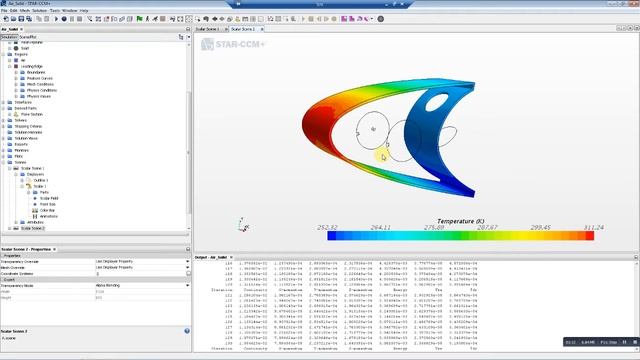Select the Interfaces tree item
Viewport: 640px width, 360px height.
(x=23, y=102)
